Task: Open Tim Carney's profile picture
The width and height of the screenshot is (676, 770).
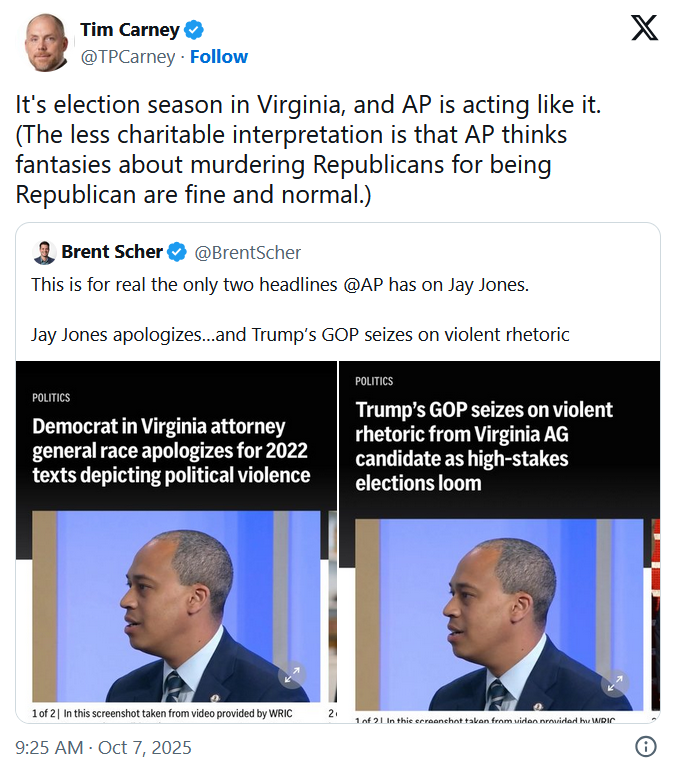Action: click(x=47, y=43)
